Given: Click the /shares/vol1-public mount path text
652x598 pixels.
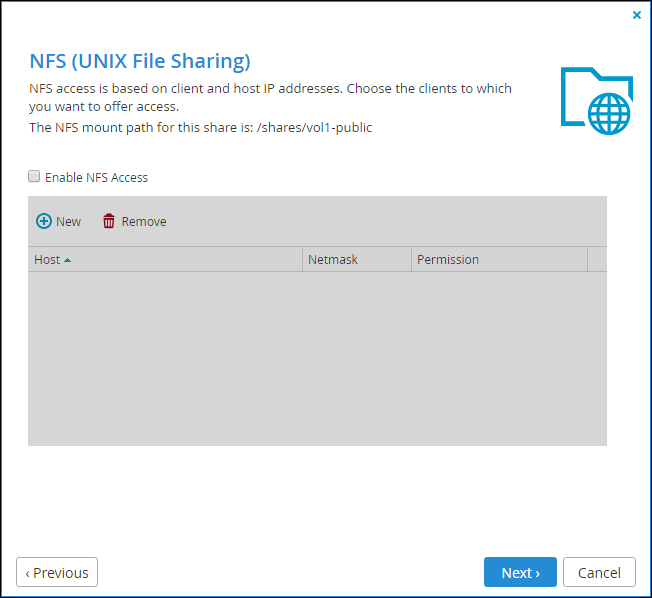Looking at the screenshot, I should [314, 127].
